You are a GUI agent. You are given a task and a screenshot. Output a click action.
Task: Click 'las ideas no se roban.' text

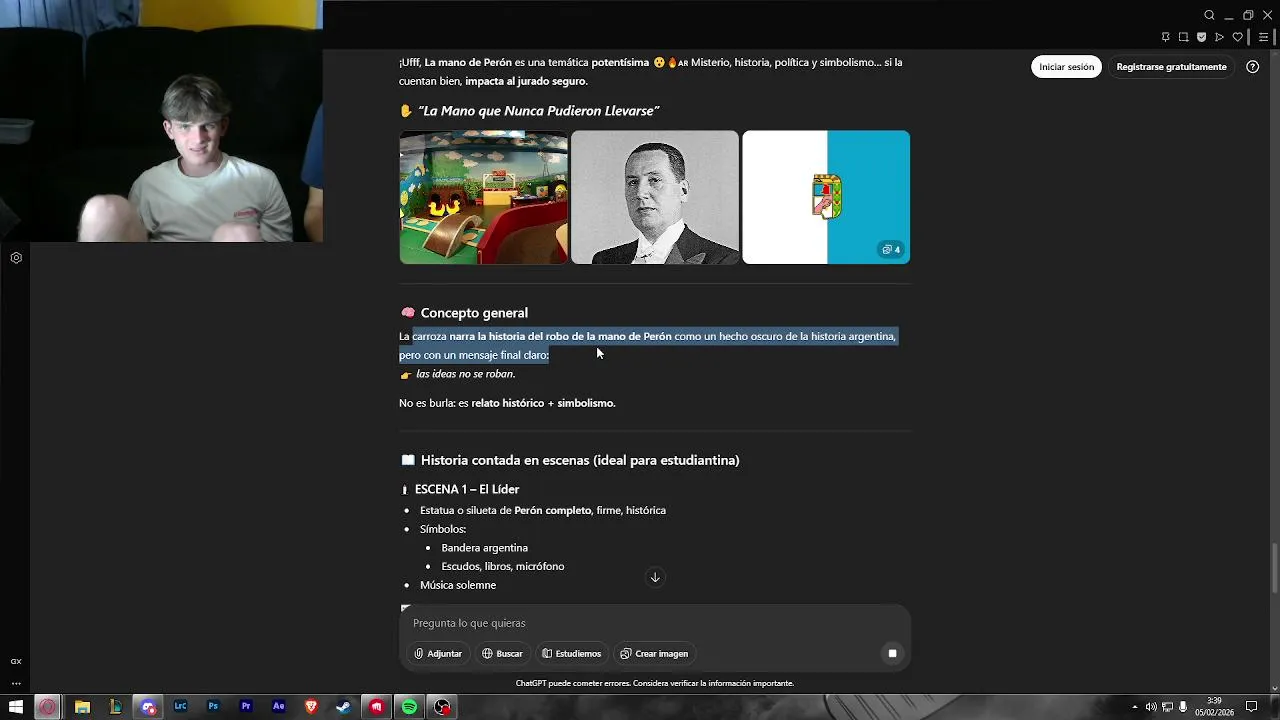click(x=465, y=374)
